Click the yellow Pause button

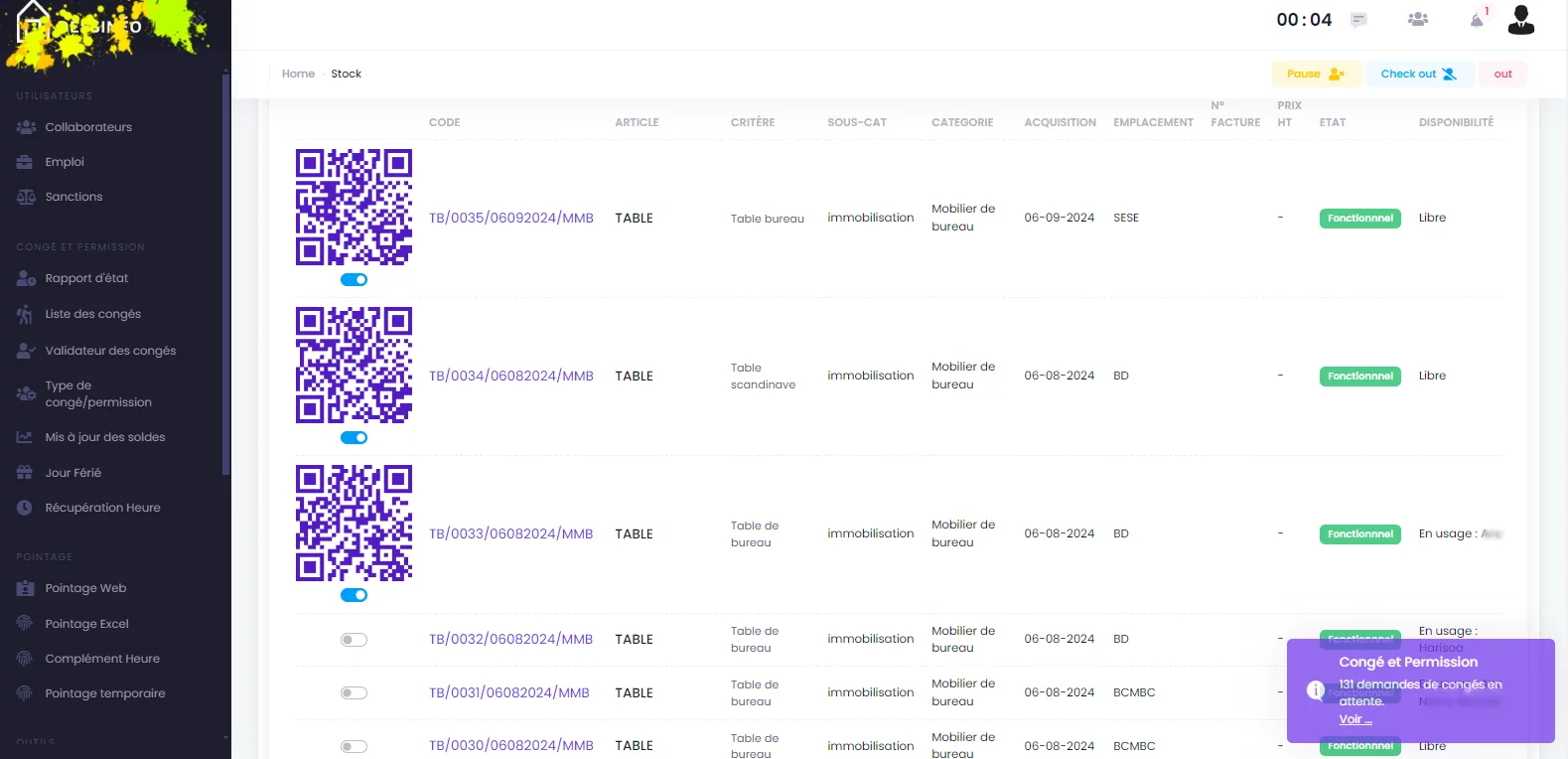click(x=1316, y=74)
